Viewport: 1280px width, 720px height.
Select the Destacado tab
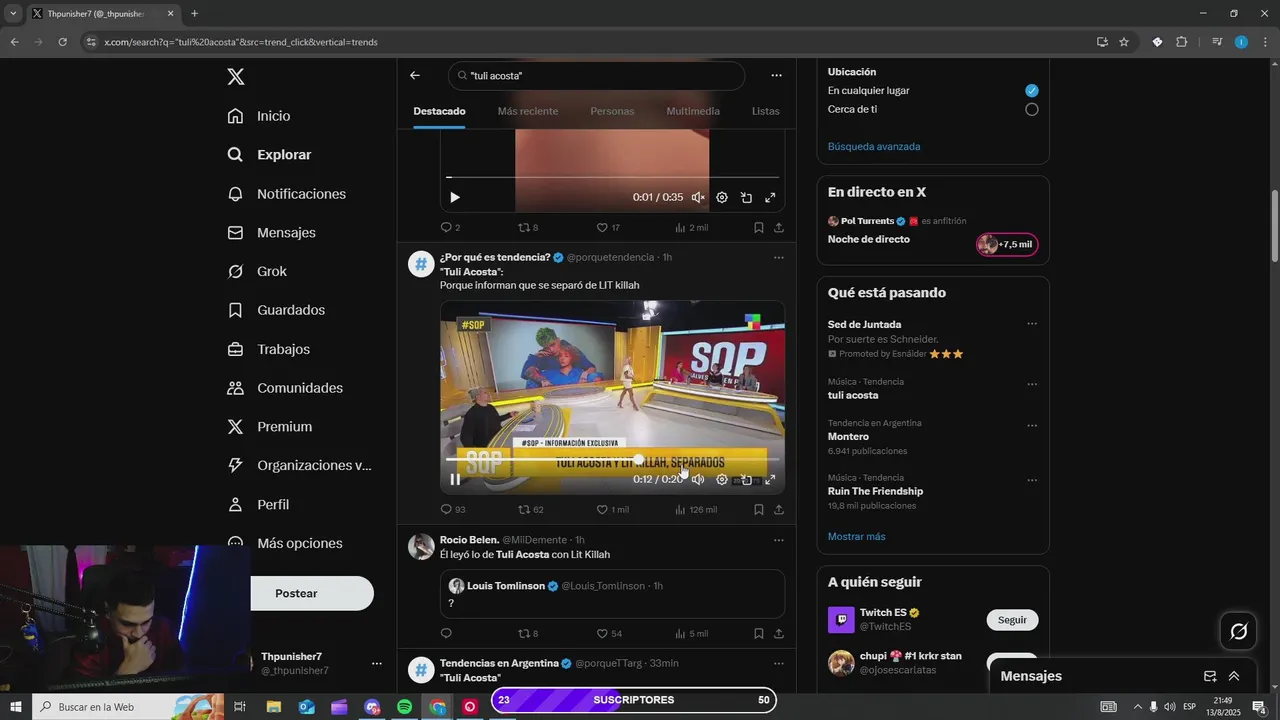(440, 111)
